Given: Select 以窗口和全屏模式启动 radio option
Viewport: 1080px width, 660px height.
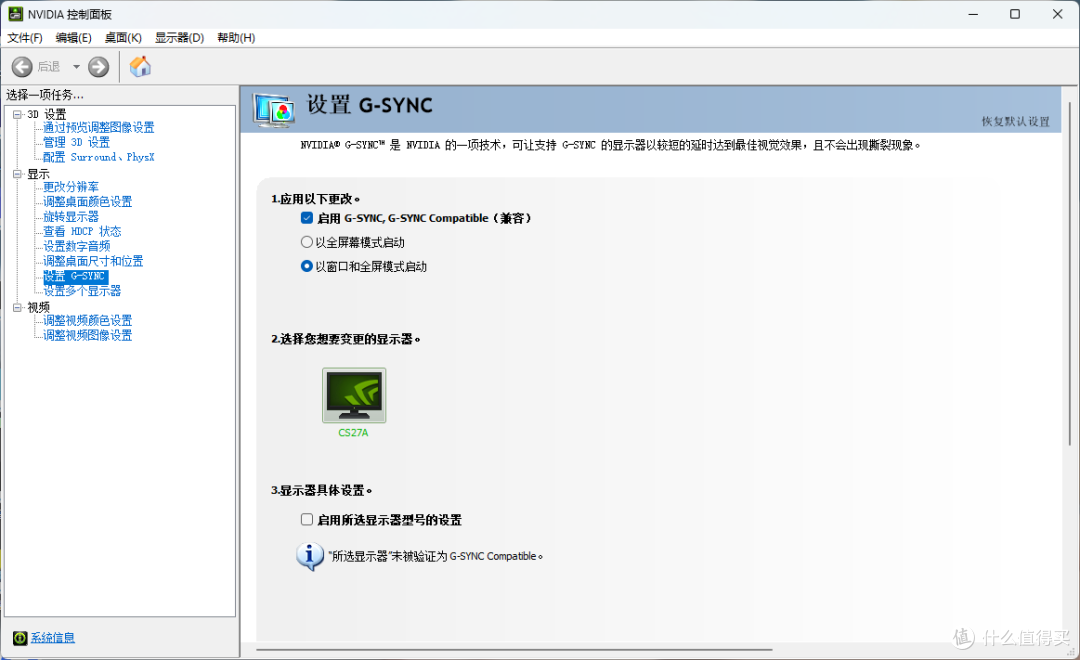Looking at the screenshot, I should pyautogui.click(x=307, y=266).
